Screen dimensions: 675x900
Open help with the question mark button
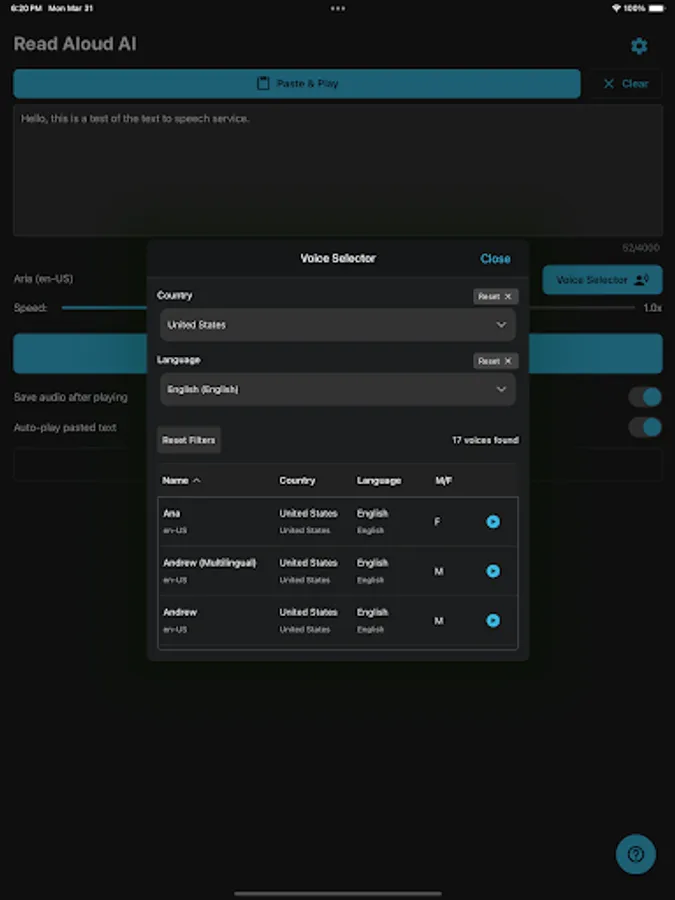pyautogui.click(x=636, y=855)
